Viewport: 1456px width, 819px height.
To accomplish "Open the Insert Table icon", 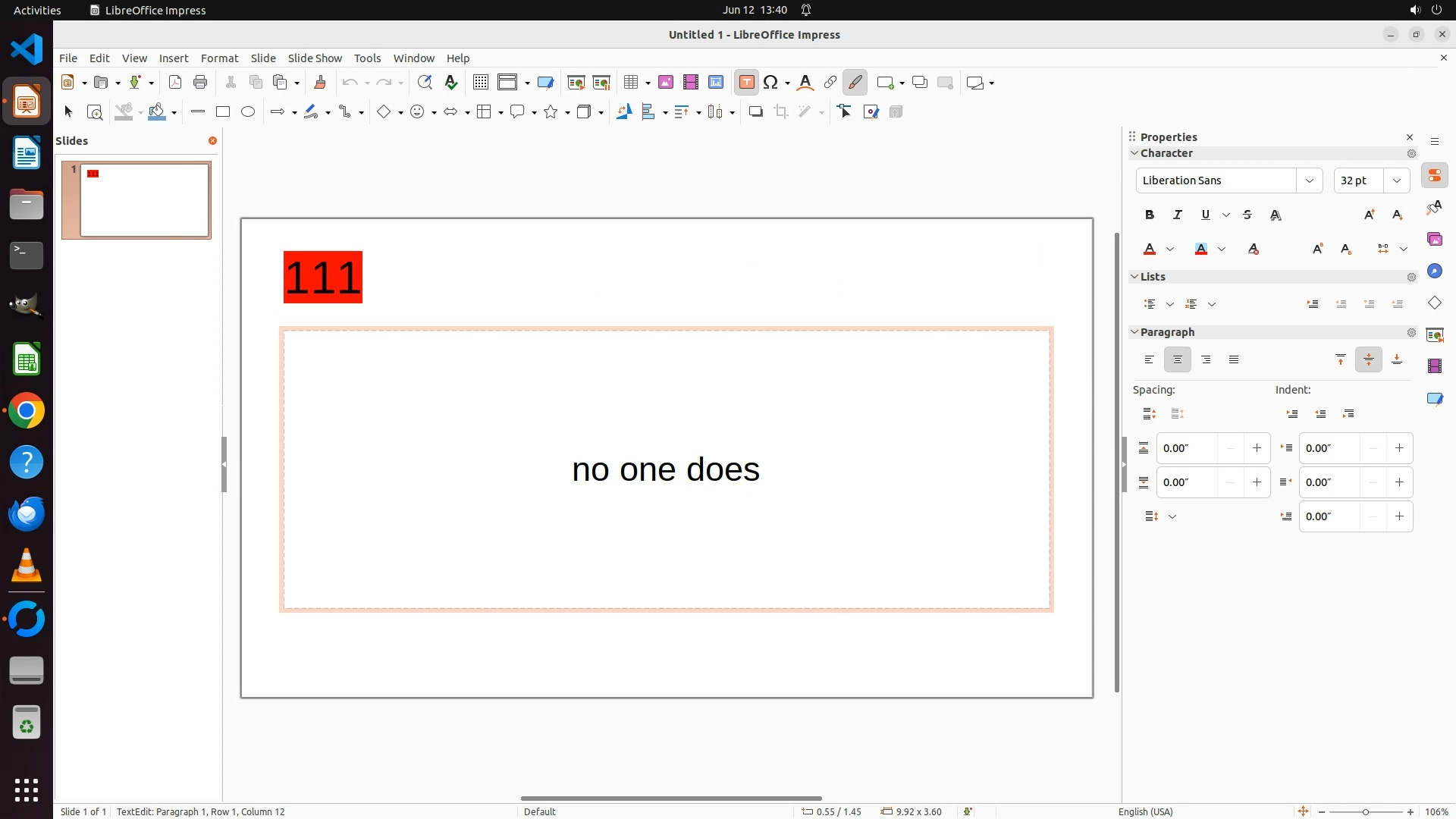I will click(631, 83).
